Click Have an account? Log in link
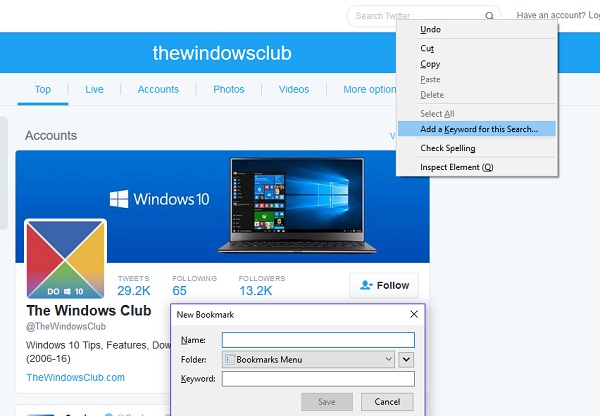Screen dimensions: 600x416 pyautogui.click(x=558, y=15)
